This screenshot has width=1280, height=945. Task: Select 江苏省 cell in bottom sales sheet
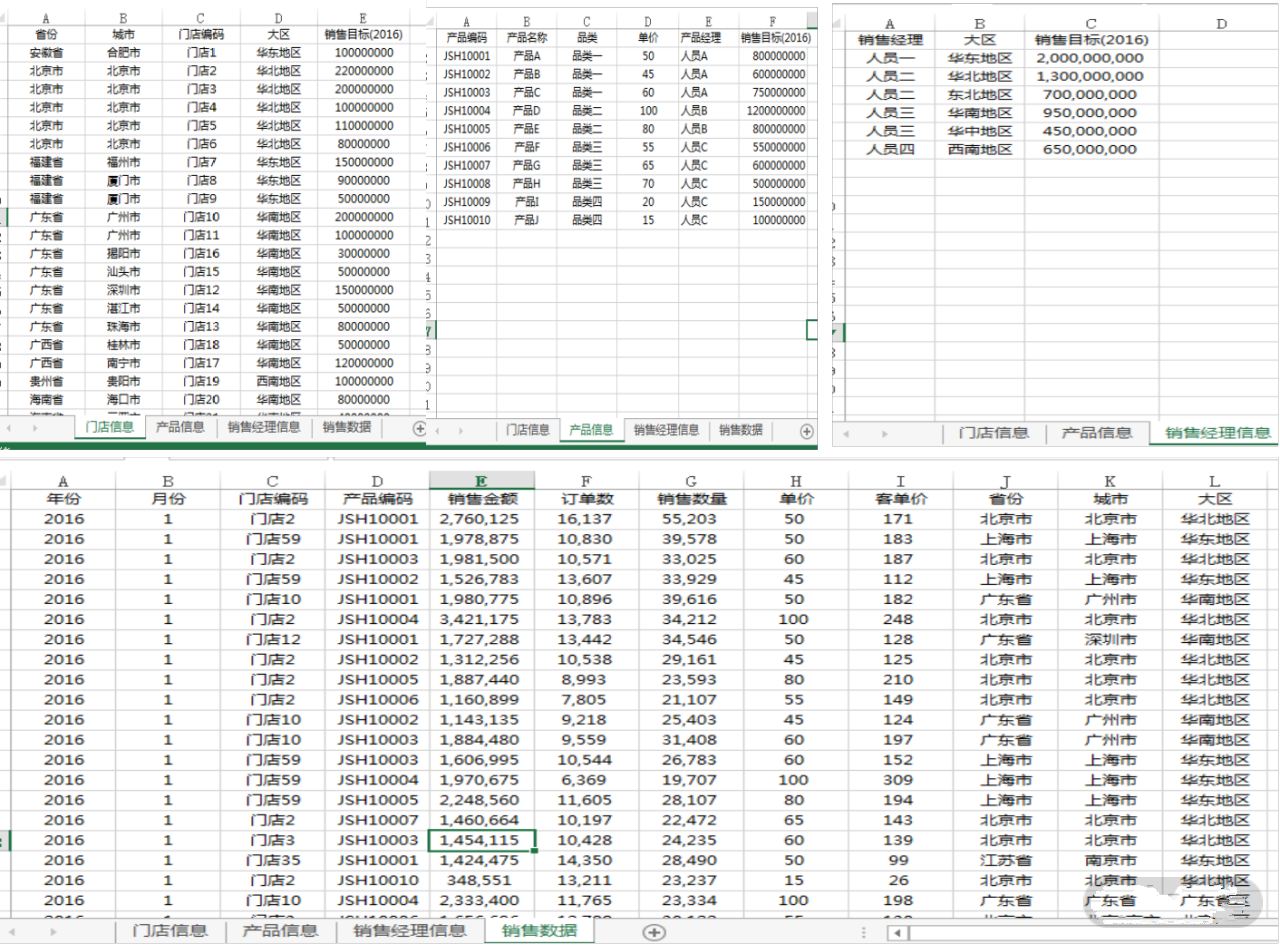[1005, 860]
